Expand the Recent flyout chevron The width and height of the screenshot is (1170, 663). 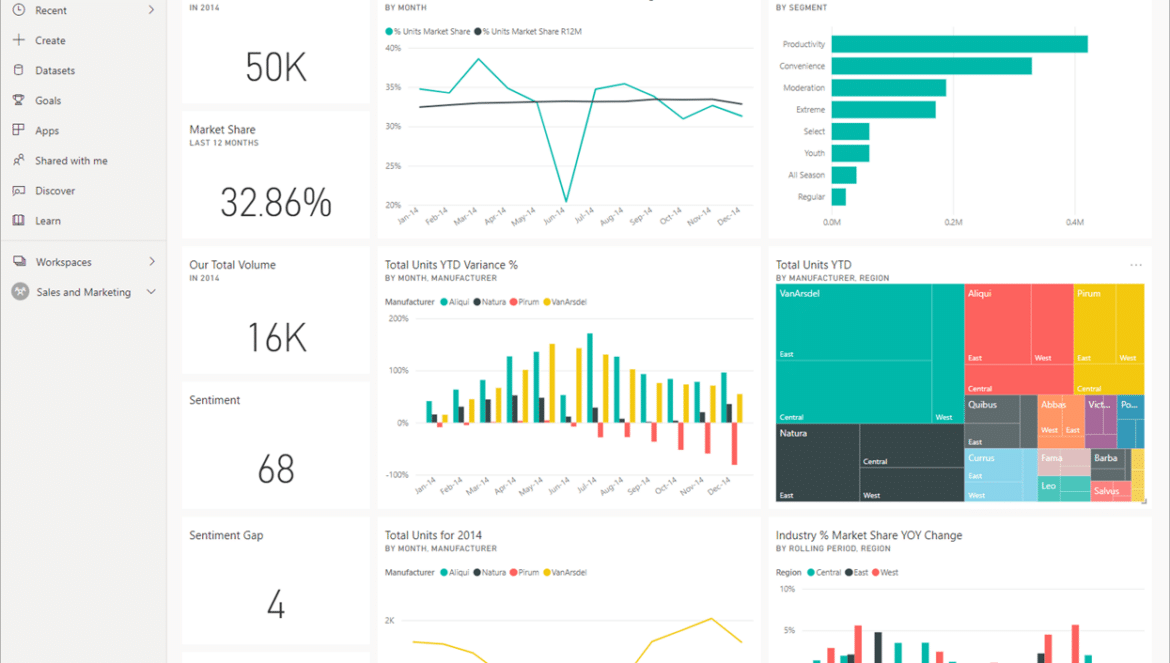pos(152,10)
